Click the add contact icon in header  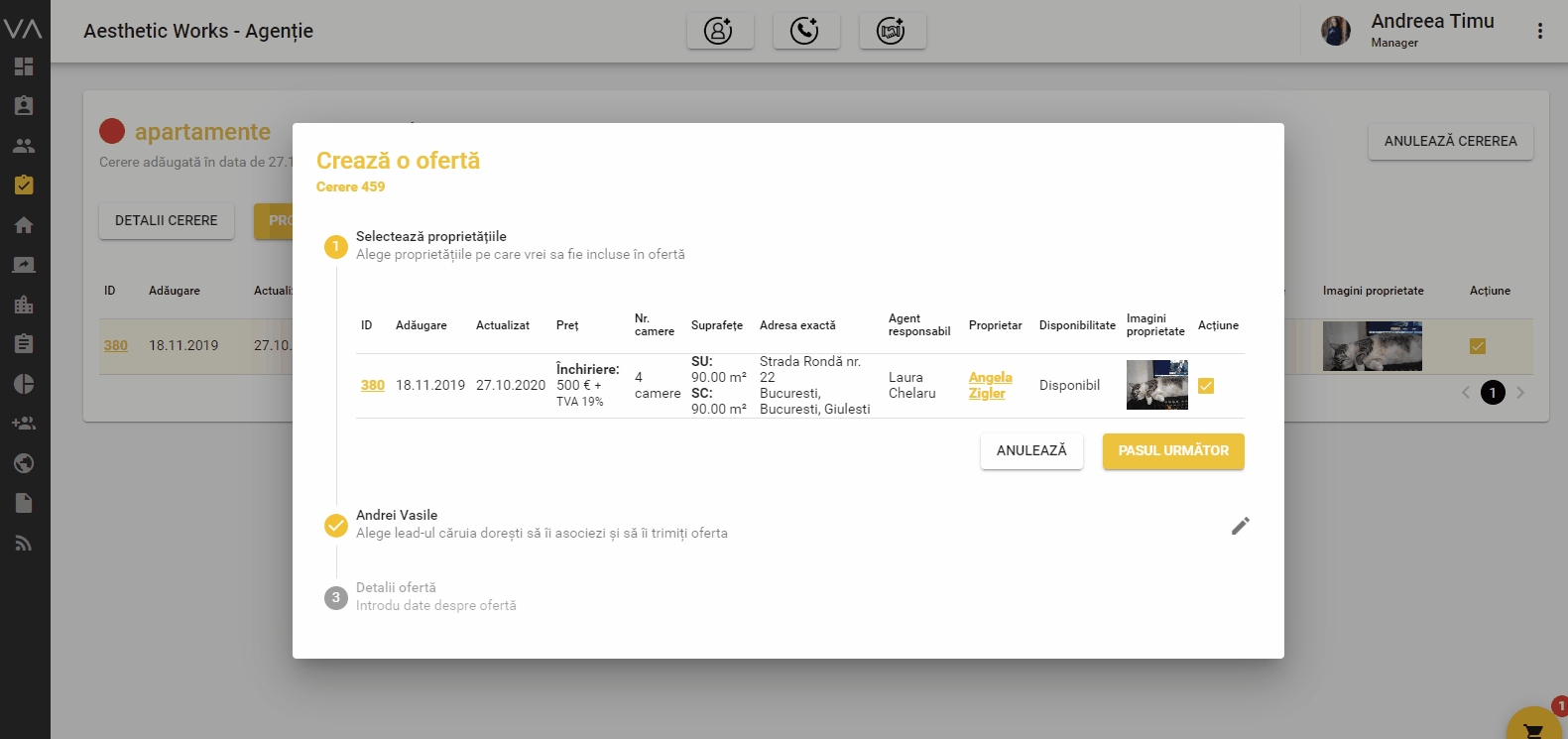click(x=719, y=31)
